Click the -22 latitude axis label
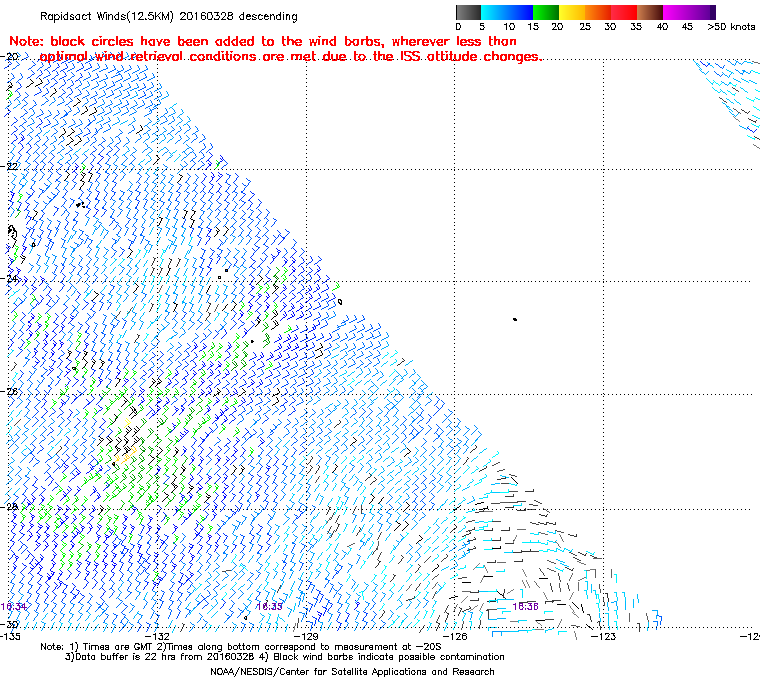760x688 pixels. (10, 166)
